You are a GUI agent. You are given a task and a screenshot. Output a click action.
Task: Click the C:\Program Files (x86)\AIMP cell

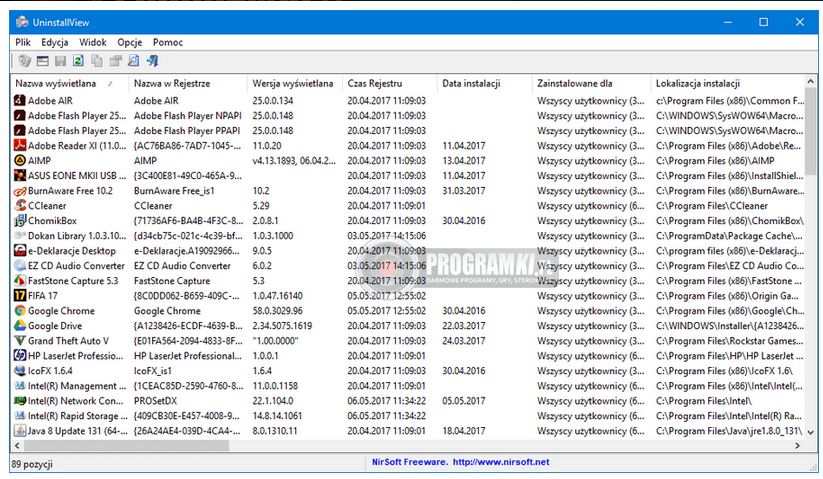tap(715, 161)
